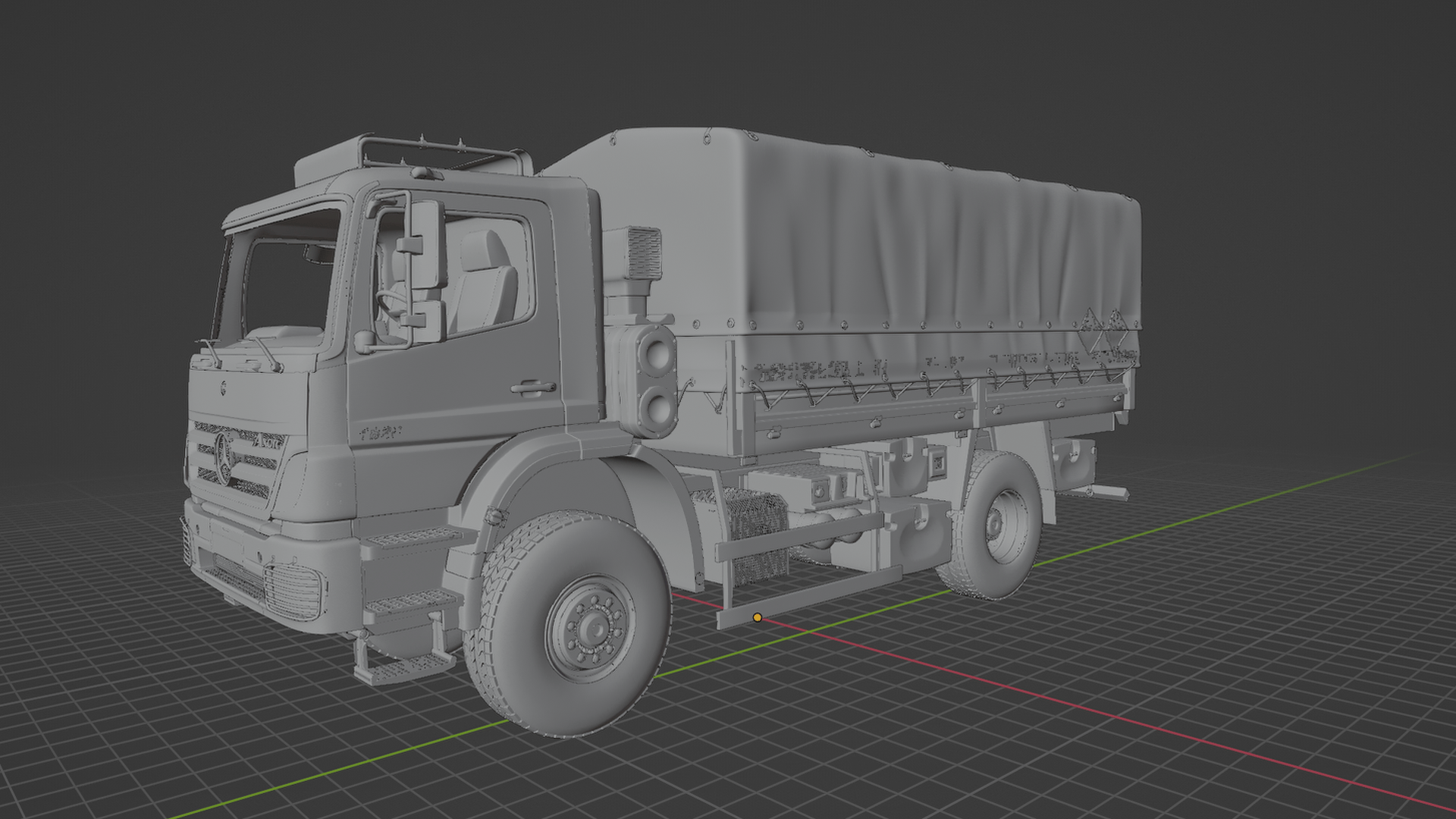Image resolution: width=1456 pixels, height=819 pixels.
Task: Click the cab door handle
Action: coord(533,388)
